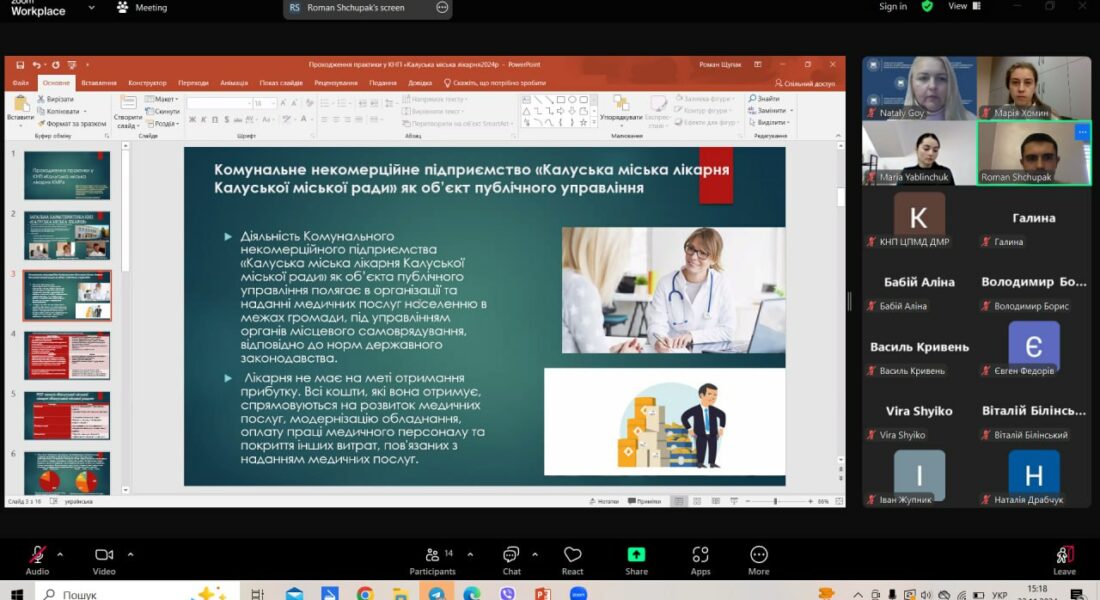Click the Windows search box
1100x600 pixels.
point(120,593)
